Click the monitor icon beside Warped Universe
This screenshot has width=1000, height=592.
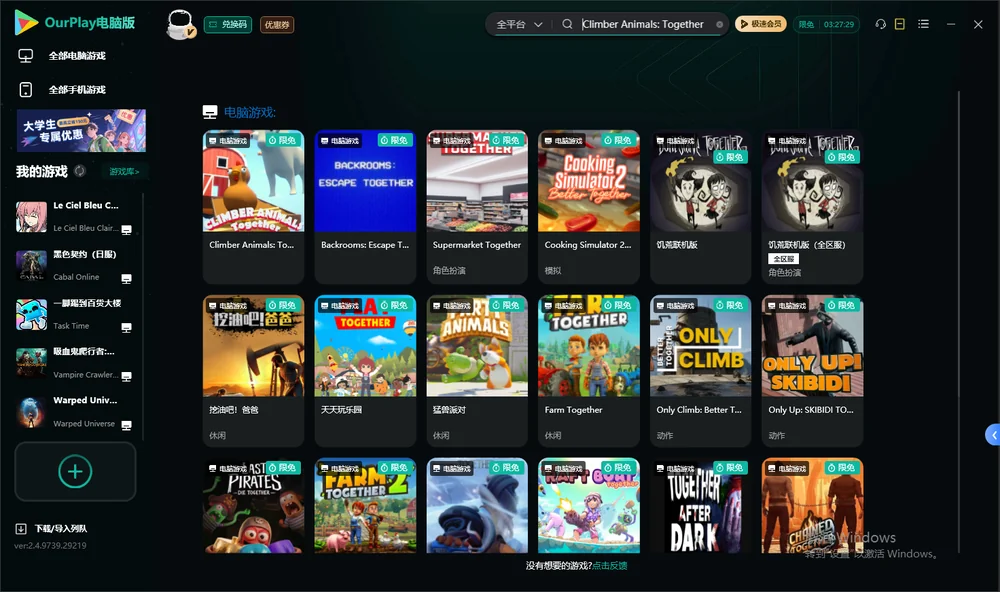(126, 426)
